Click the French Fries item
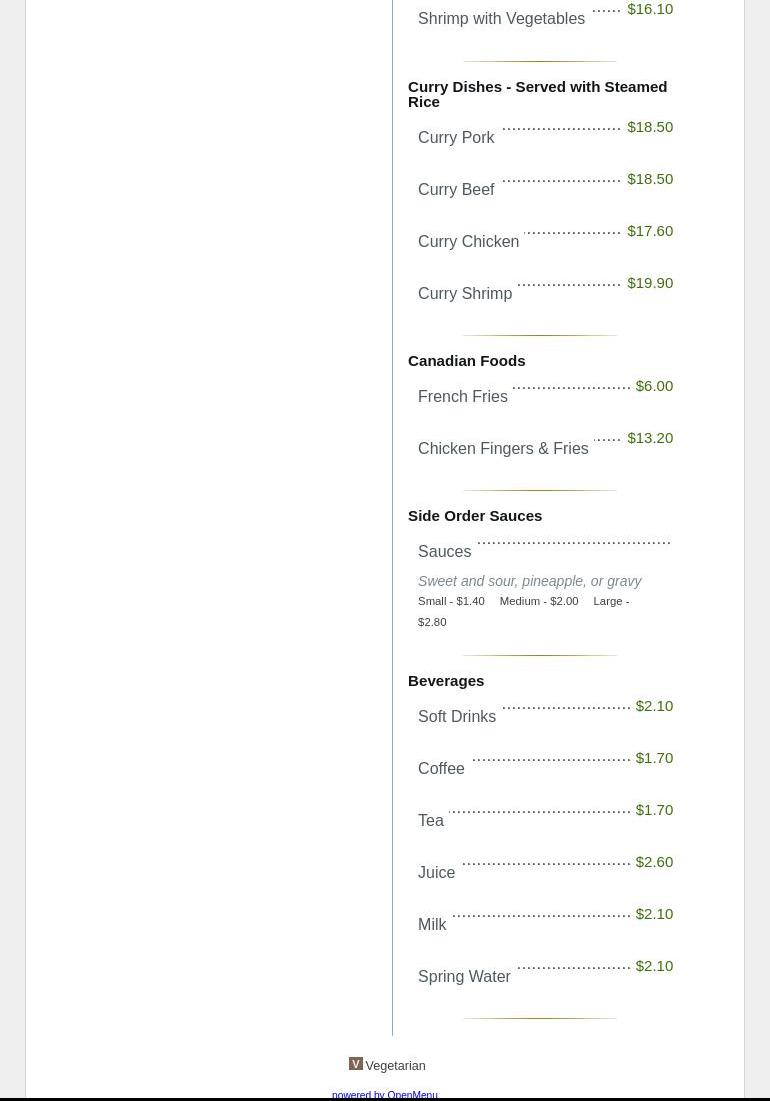 [463, 397]
